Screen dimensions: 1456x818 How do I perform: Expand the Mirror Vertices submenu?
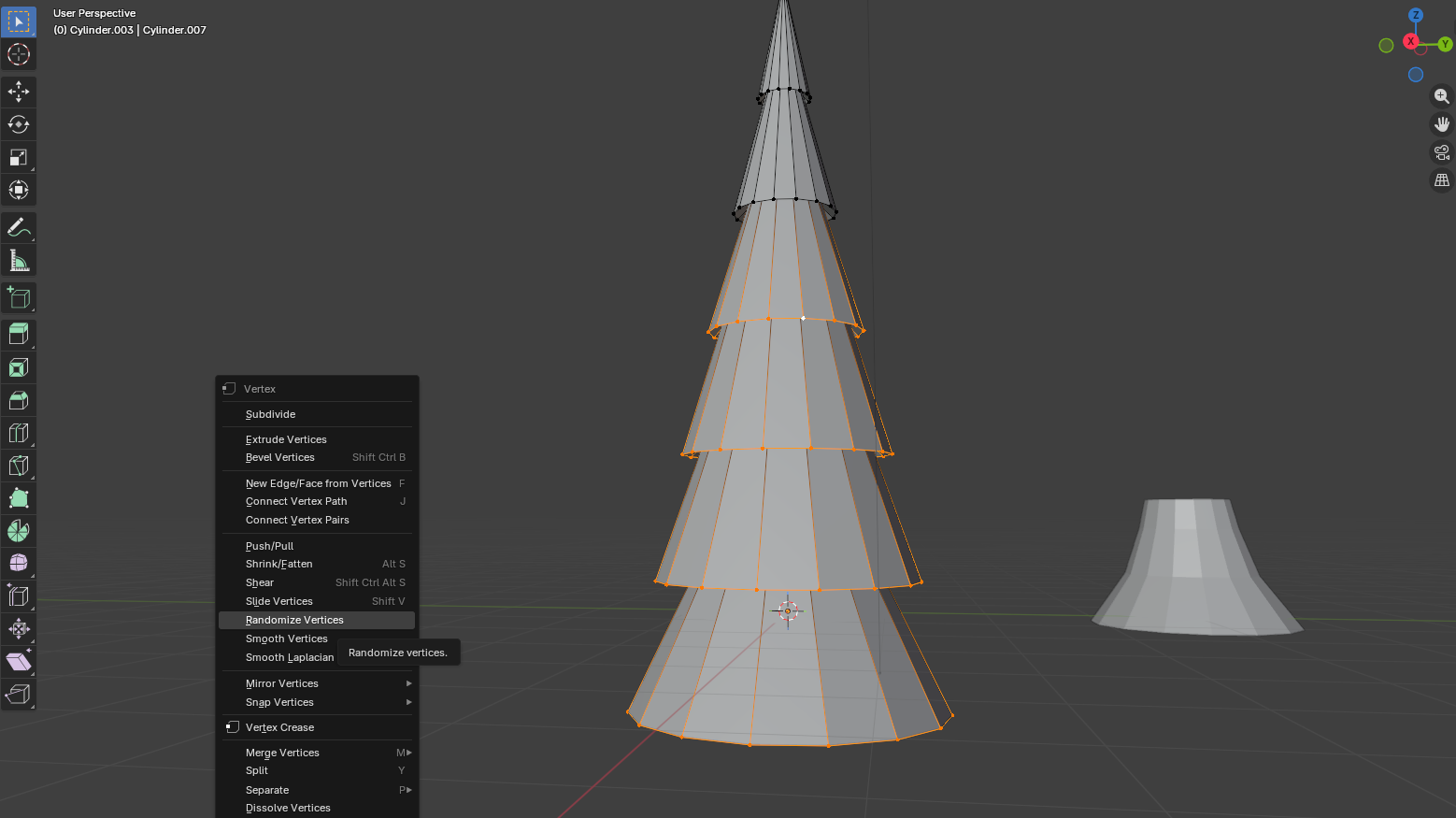[318, 683]
